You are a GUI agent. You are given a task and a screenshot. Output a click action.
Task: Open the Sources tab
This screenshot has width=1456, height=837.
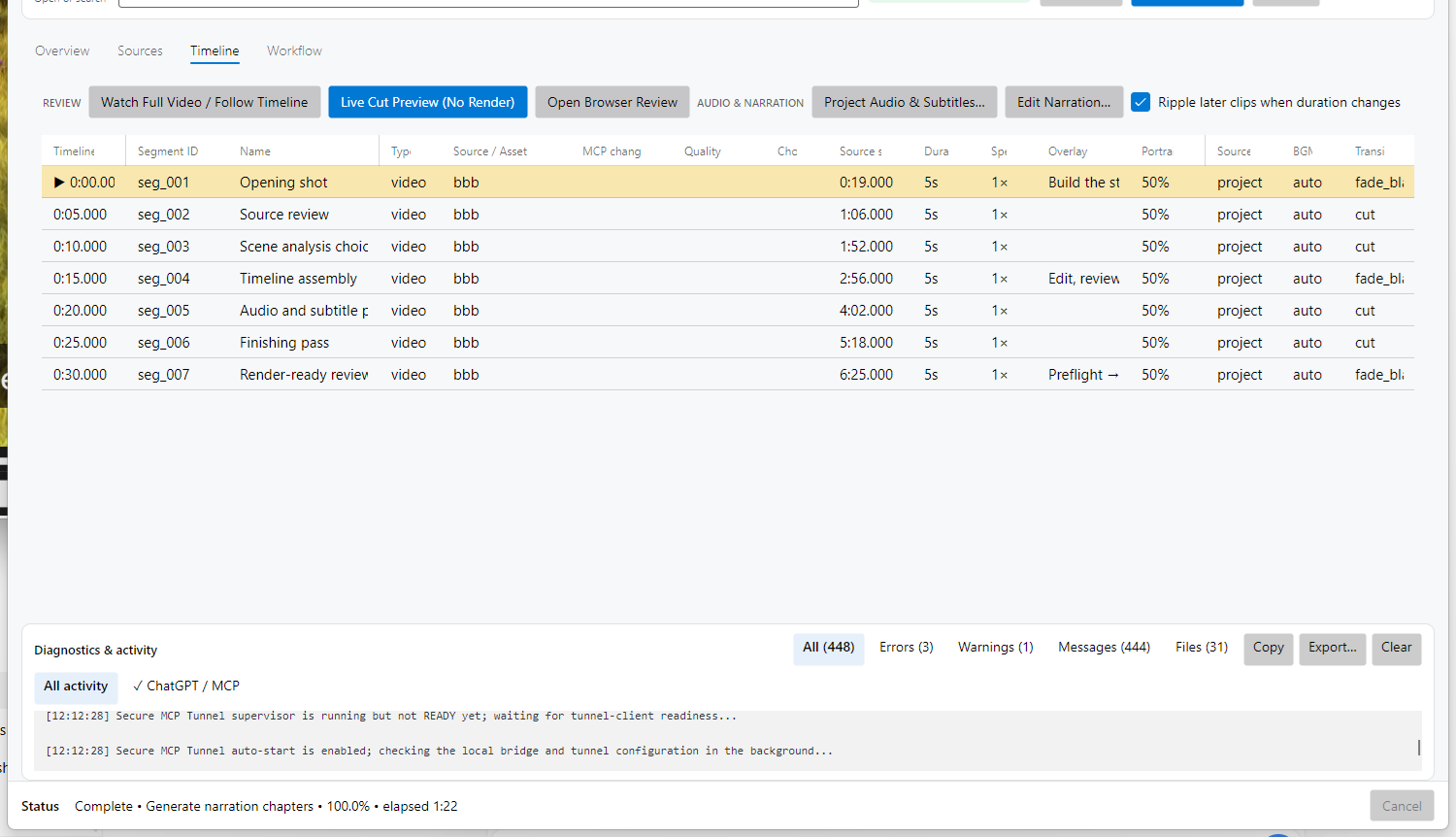pos(140,50)
